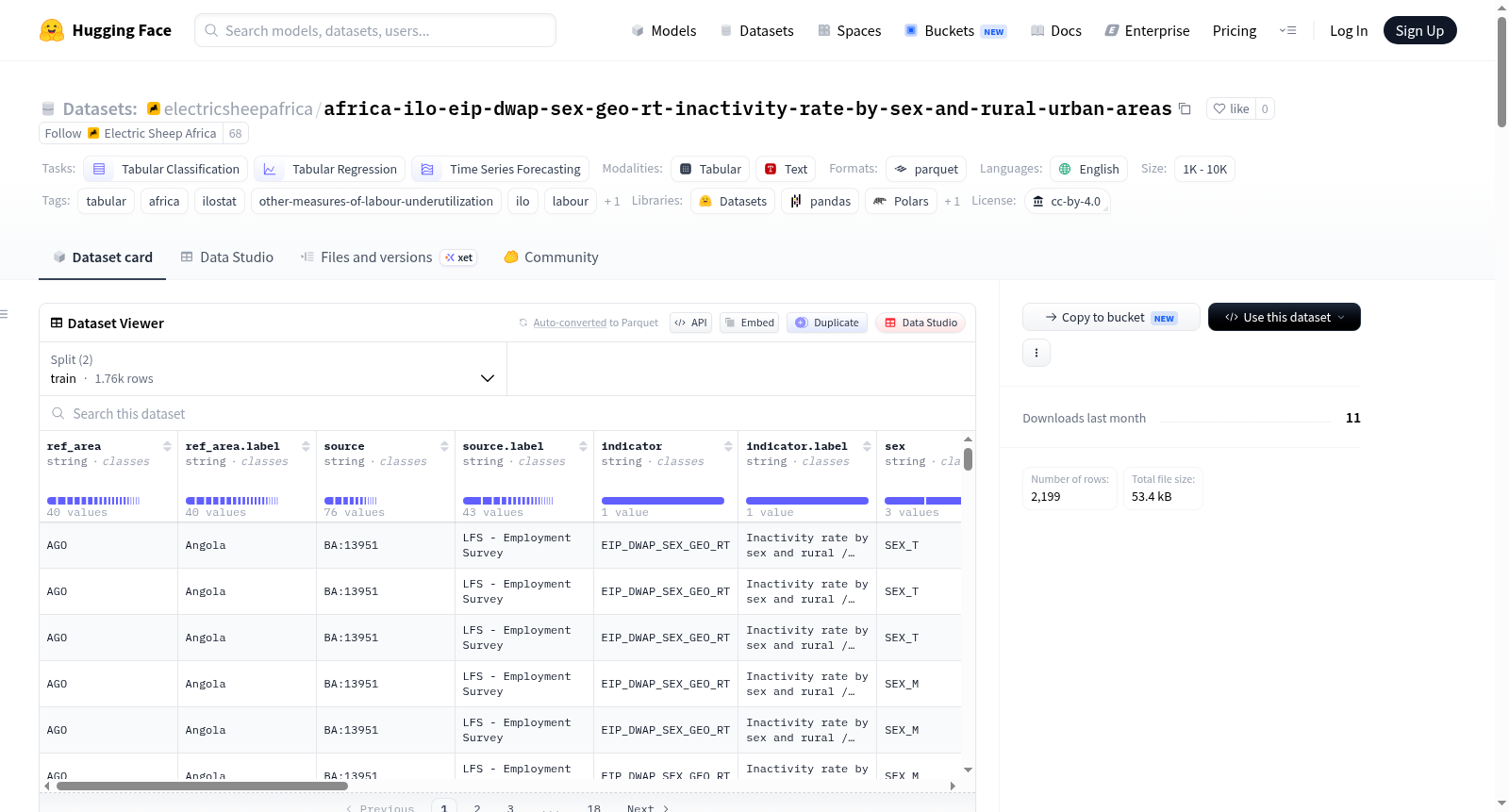This screenshot has width=1509, height=812.
Task: Focus the Search this dataset field
Action: [507, 413]
